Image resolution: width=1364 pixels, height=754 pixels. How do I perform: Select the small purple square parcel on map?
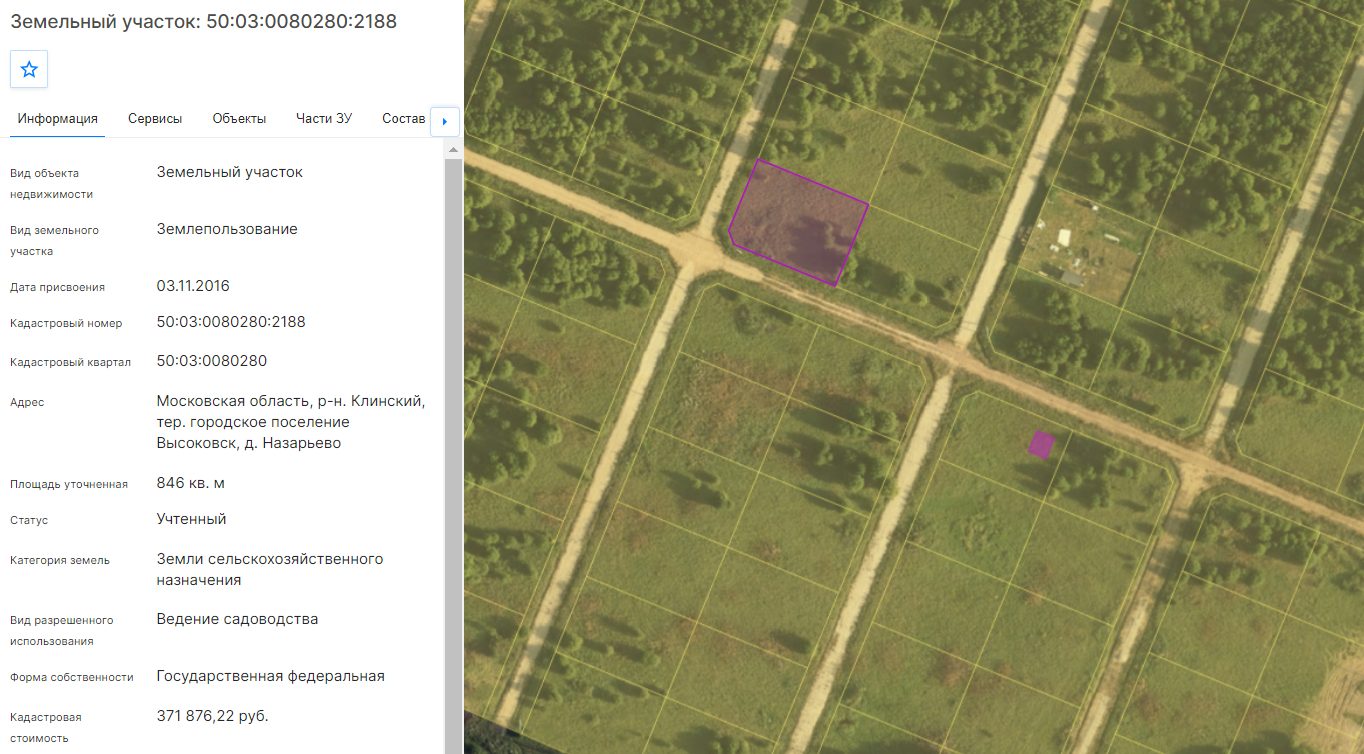pyautogui.click(x=1041, y=444)
